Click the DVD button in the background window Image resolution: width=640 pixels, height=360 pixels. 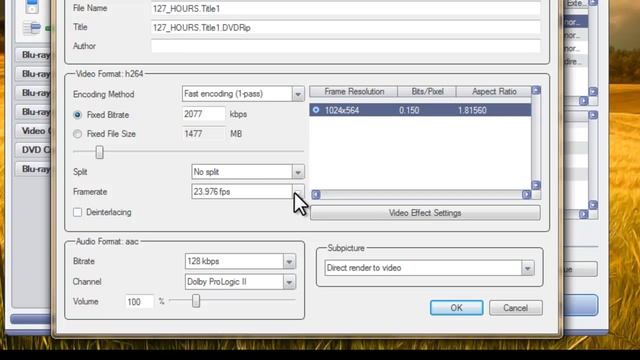click(x=33, y=150)
